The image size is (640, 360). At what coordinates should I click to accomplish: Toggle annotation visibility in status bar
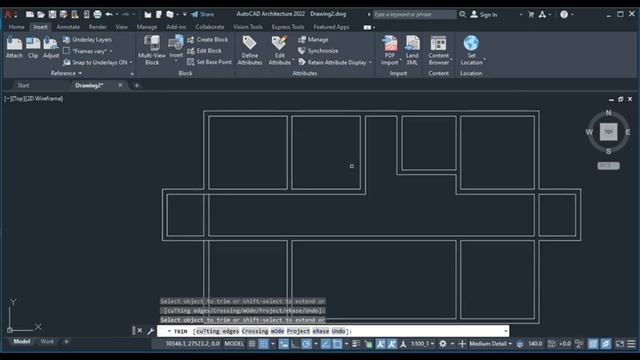point(380,344)
